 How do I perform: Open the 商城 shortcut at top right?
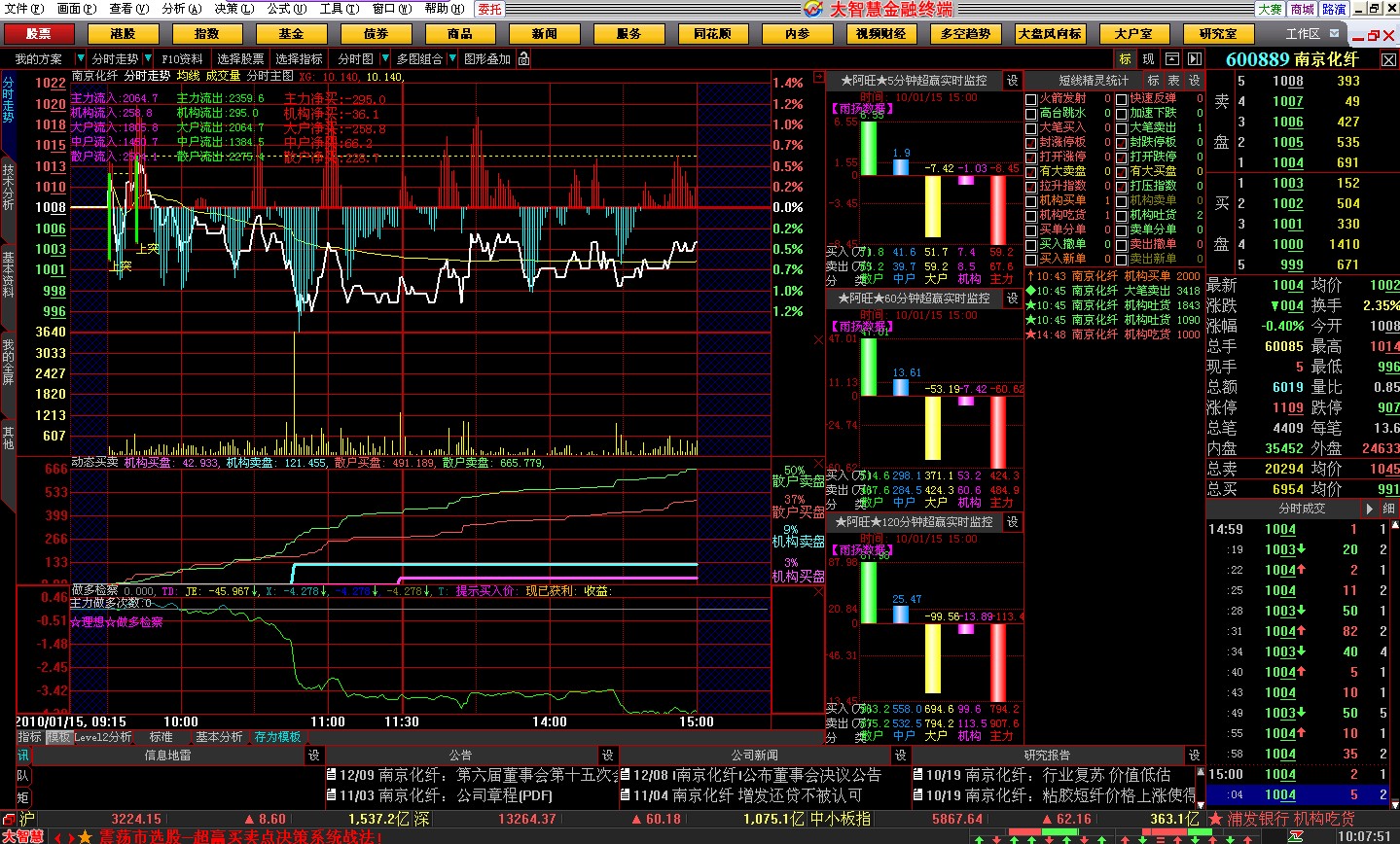1303,9
